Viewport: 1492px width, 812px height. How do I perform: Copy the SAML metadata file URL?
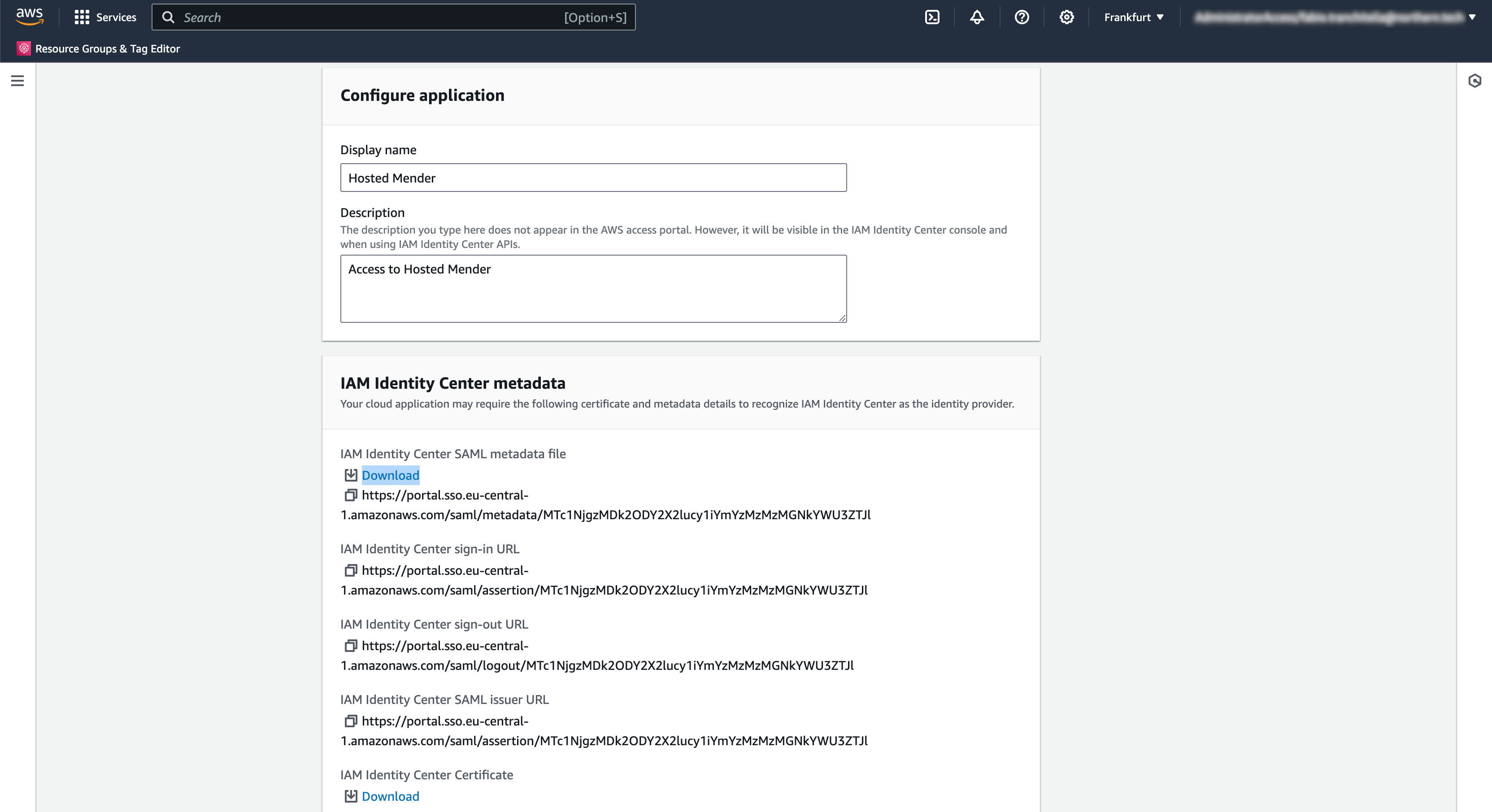click(350, 495)
